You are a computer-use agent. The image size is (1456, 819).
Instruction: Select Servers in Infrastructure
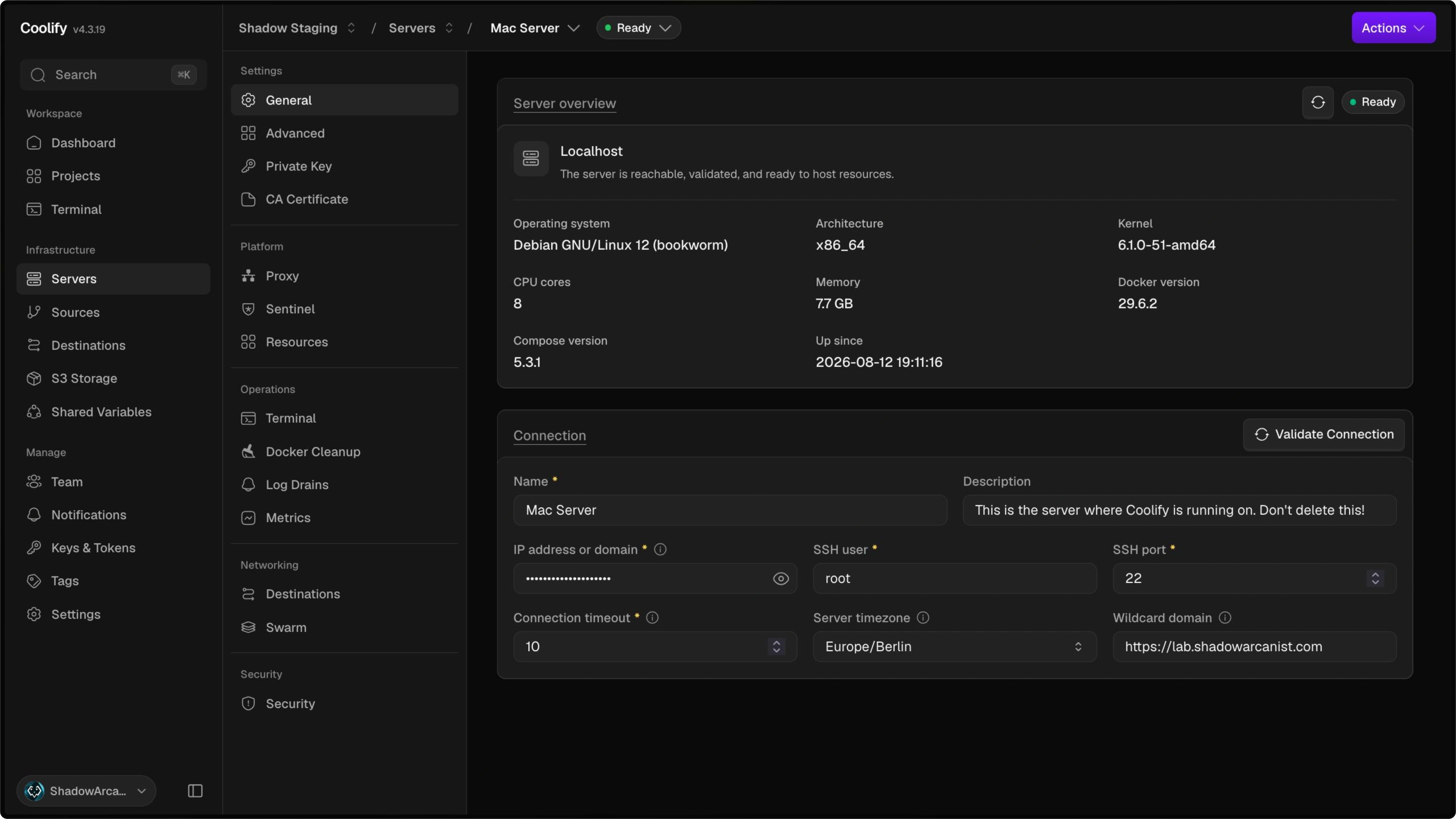[113, 279]
